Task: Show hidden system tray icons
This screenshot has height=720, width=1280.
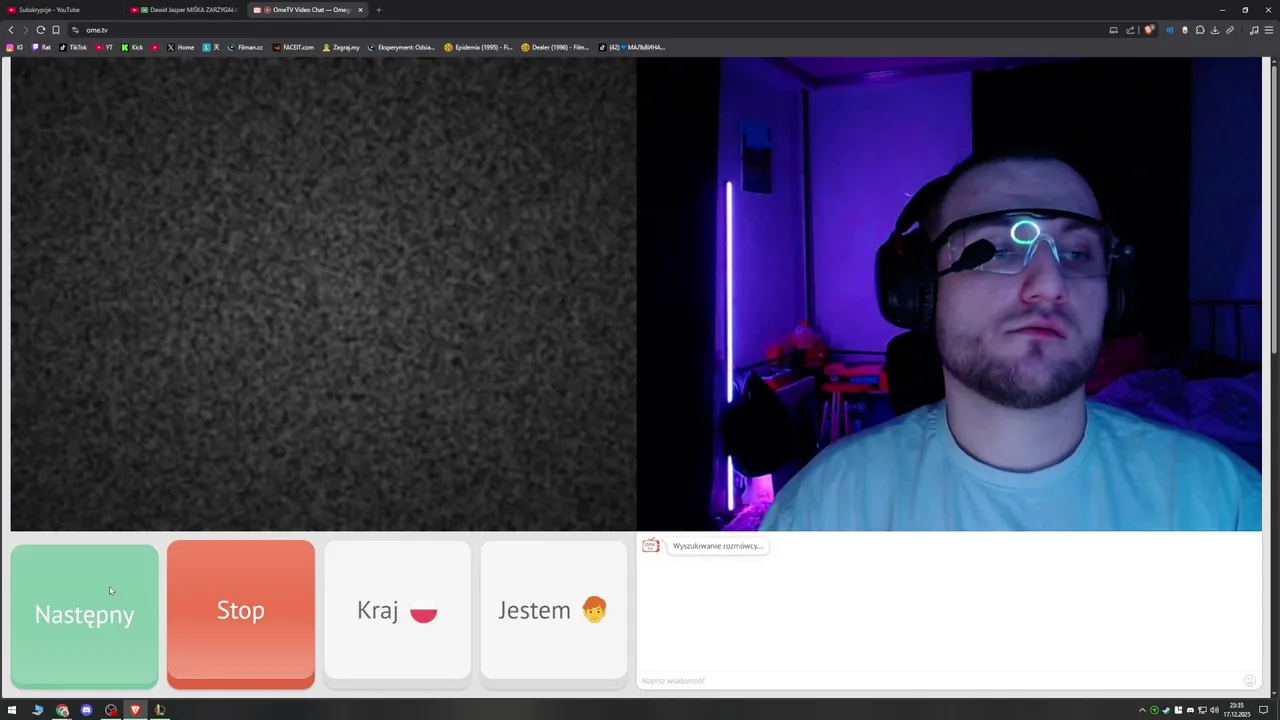Action: pos(1142,710)
